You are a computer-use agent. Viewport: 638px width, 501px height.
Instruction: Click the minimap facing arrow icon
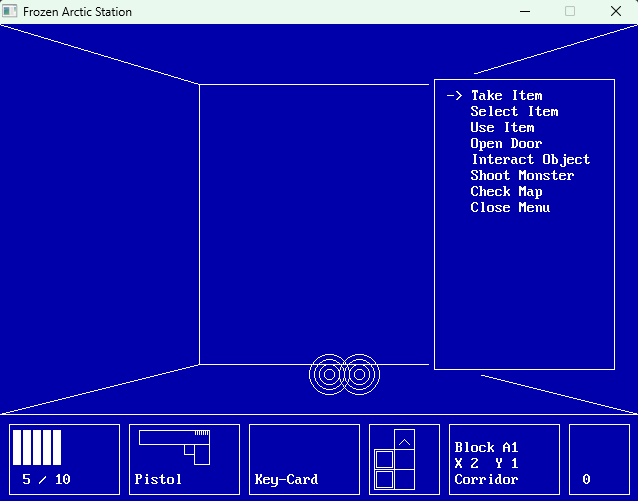coord(404,442)
